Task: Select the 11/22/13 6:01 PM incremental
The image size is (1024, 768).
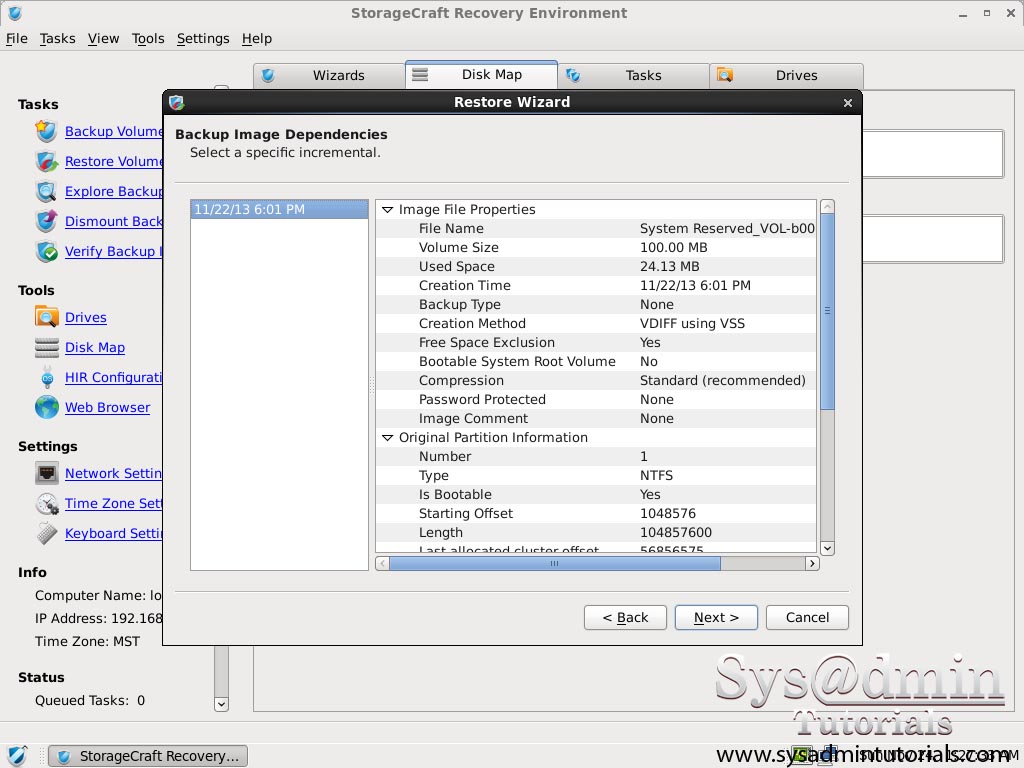Action: 251,209
